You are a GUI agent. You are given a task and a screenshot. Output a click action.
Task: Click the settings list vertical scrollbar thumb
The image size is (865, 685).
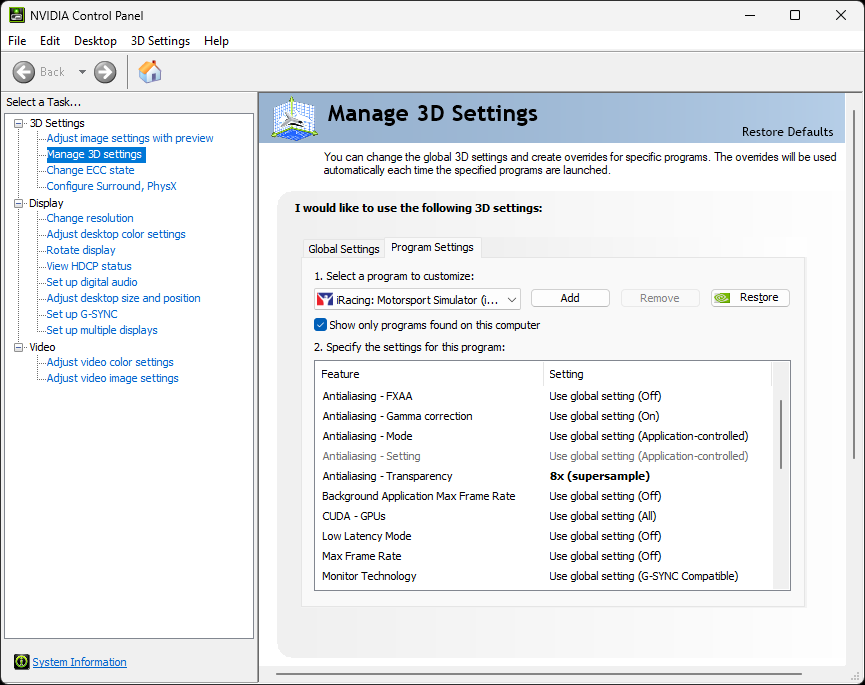781,435
